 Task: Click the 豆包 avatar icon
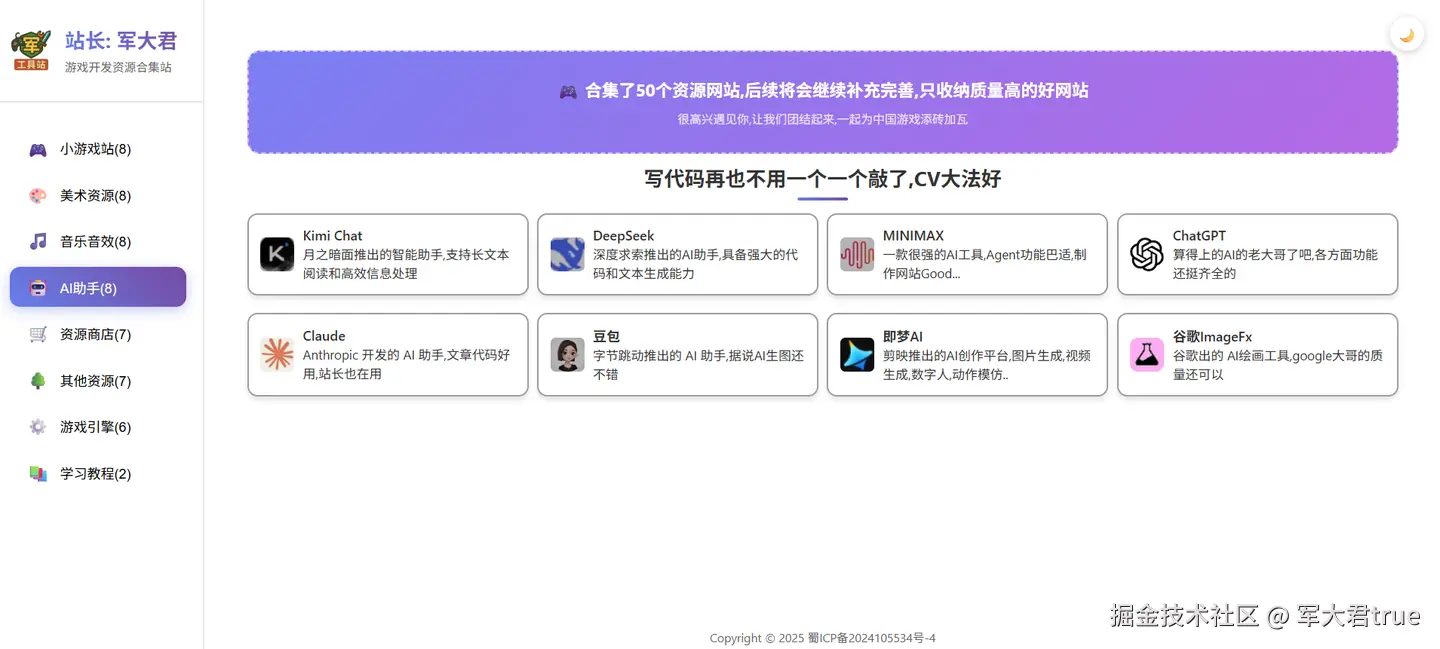(567, 354)
